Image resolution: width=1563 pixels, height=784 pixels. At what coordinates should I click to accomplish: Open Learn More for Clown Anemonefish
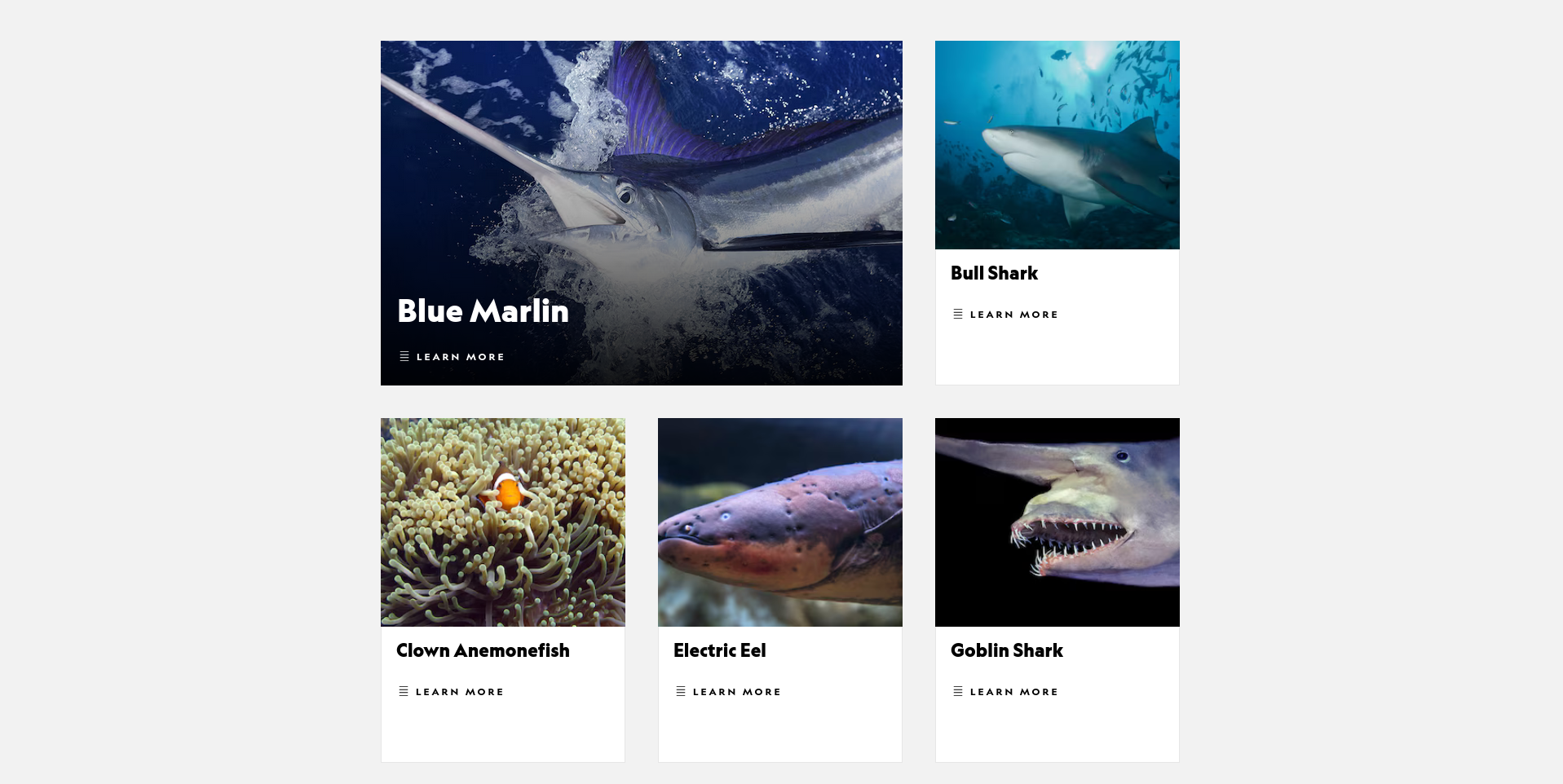pyautogui.click(x=460, y=692)
